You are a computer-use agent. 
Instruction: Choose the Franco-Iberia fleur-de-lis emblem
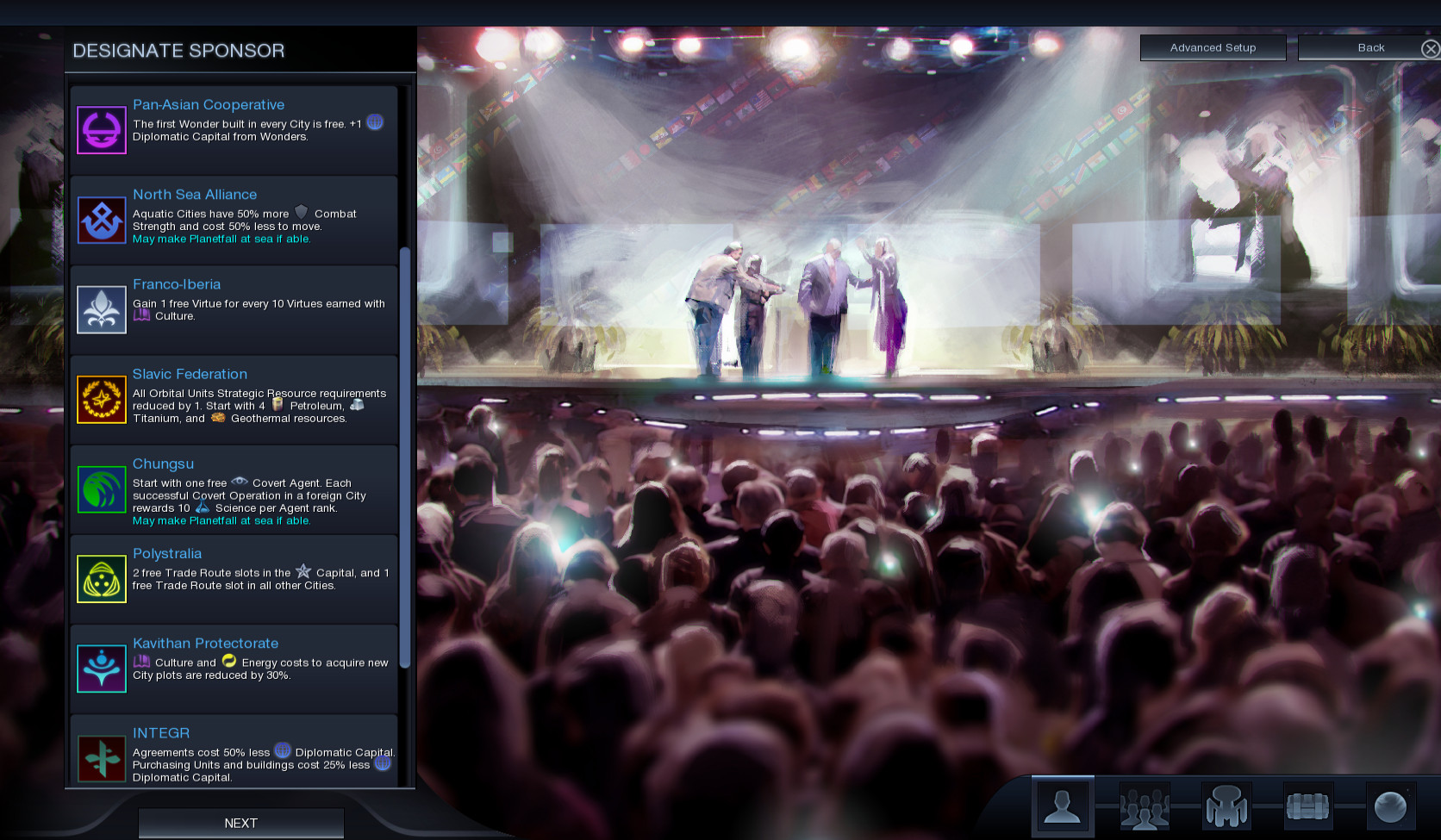tap(102, 309)
